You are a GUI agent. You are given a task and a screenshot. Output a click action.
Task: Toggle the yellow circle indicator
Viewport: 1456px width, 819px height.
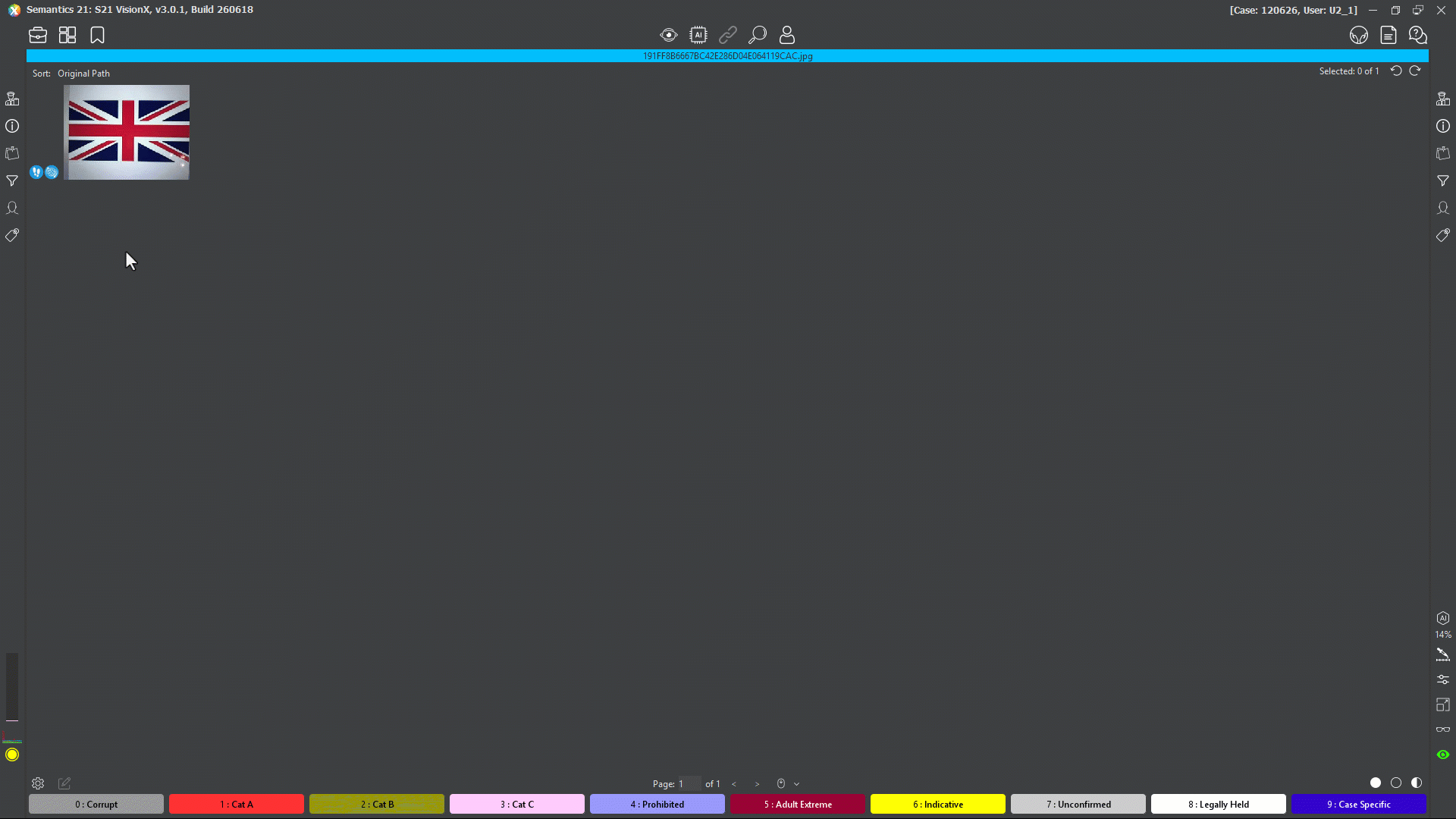pyautogui.click(x=12, y=755)
